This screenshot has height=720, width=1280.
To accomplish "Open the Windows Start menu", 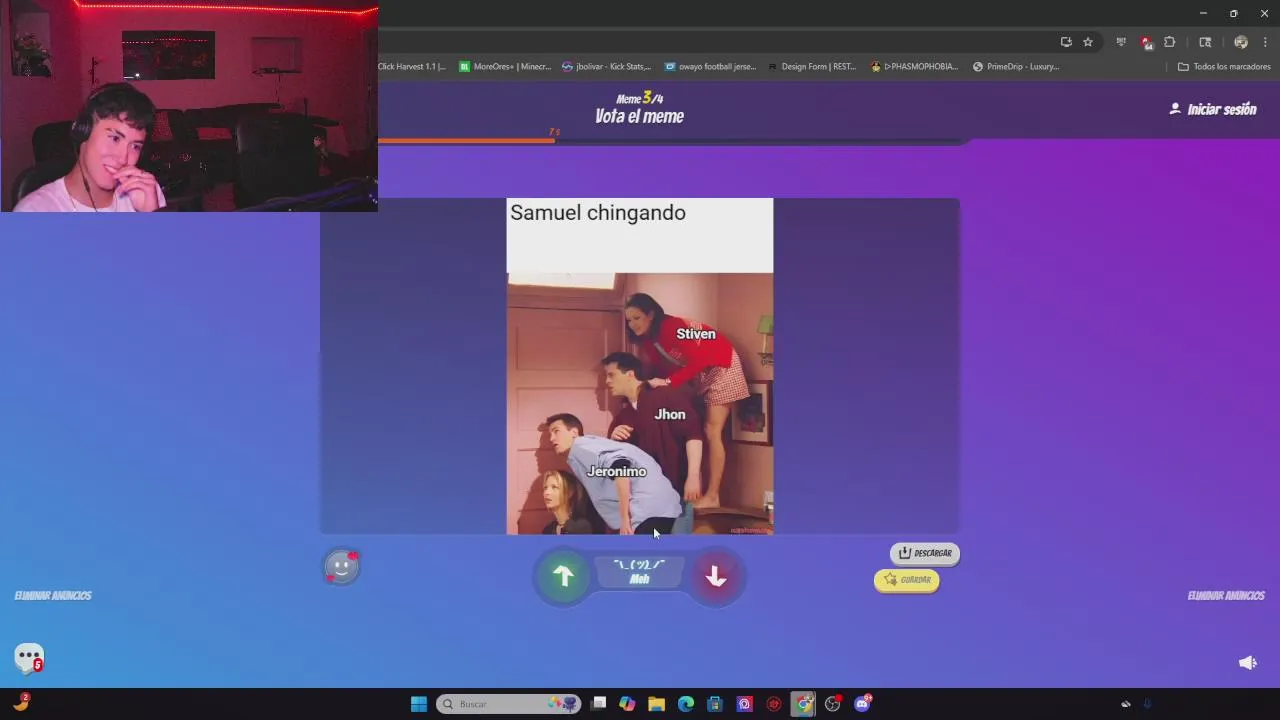I will (x=419, y=704).
